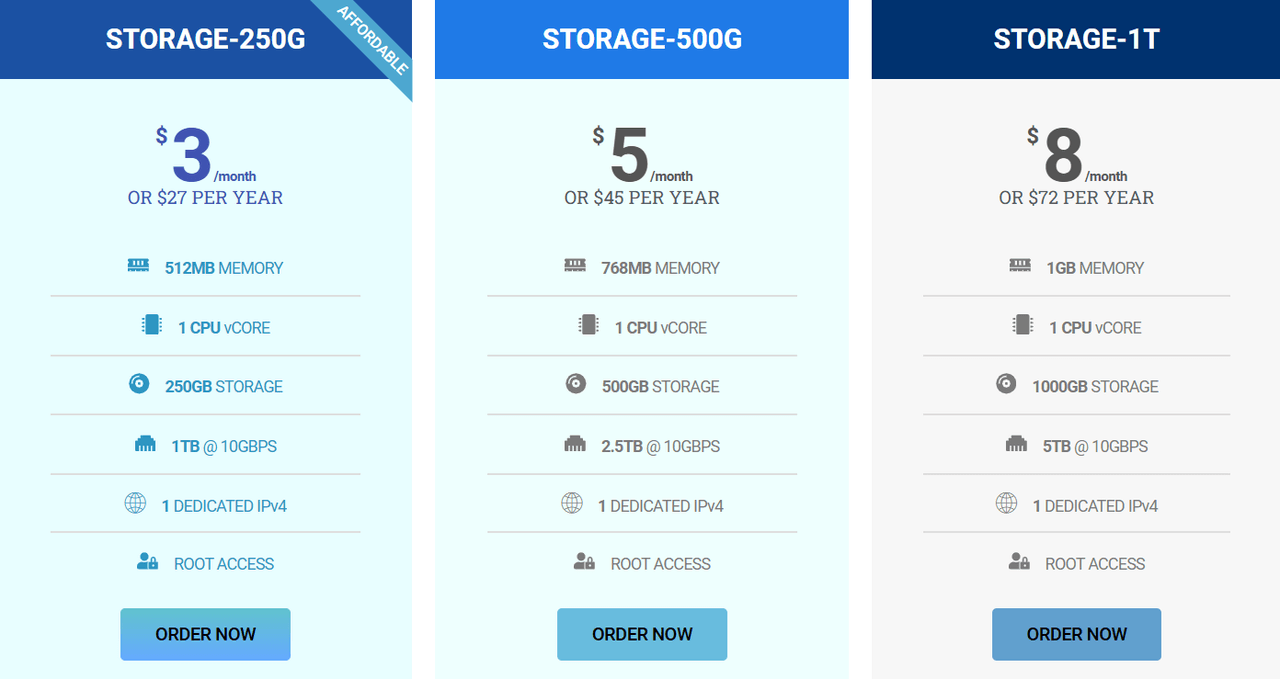This screenshot has width=1280, height=679.
Task: Click the CPU chip icon in STORAGE-1T plan
Action: tap(1022, 325)
